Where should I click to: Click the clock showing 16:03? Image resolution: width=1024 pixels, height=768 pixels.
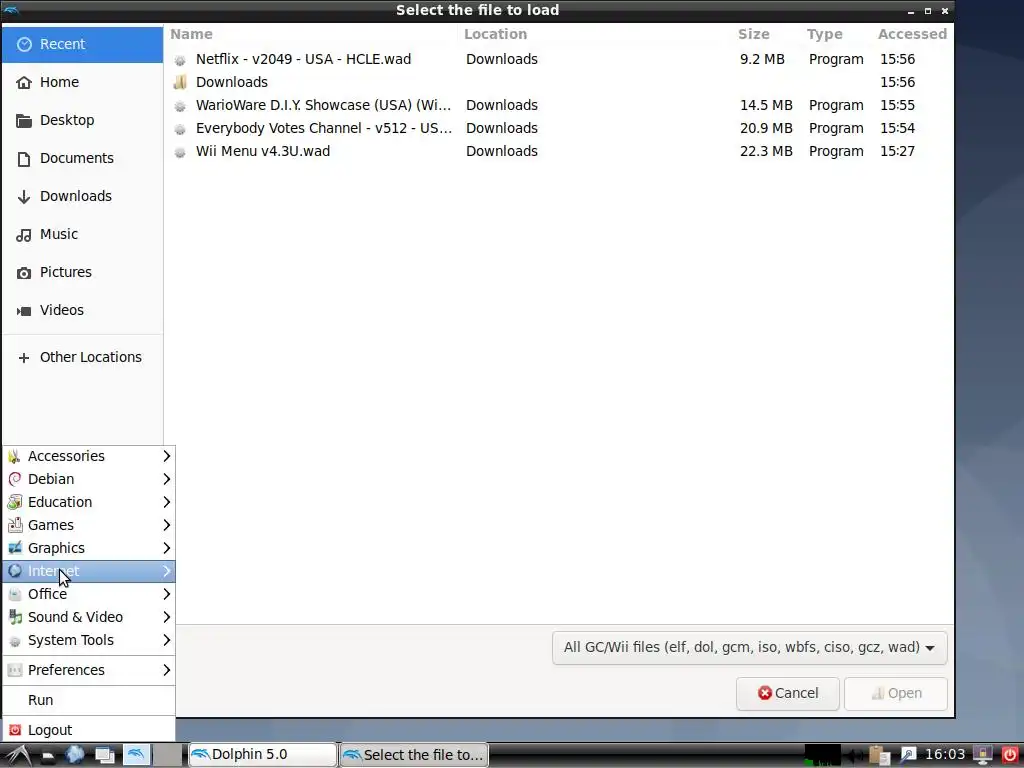(945, 755)
